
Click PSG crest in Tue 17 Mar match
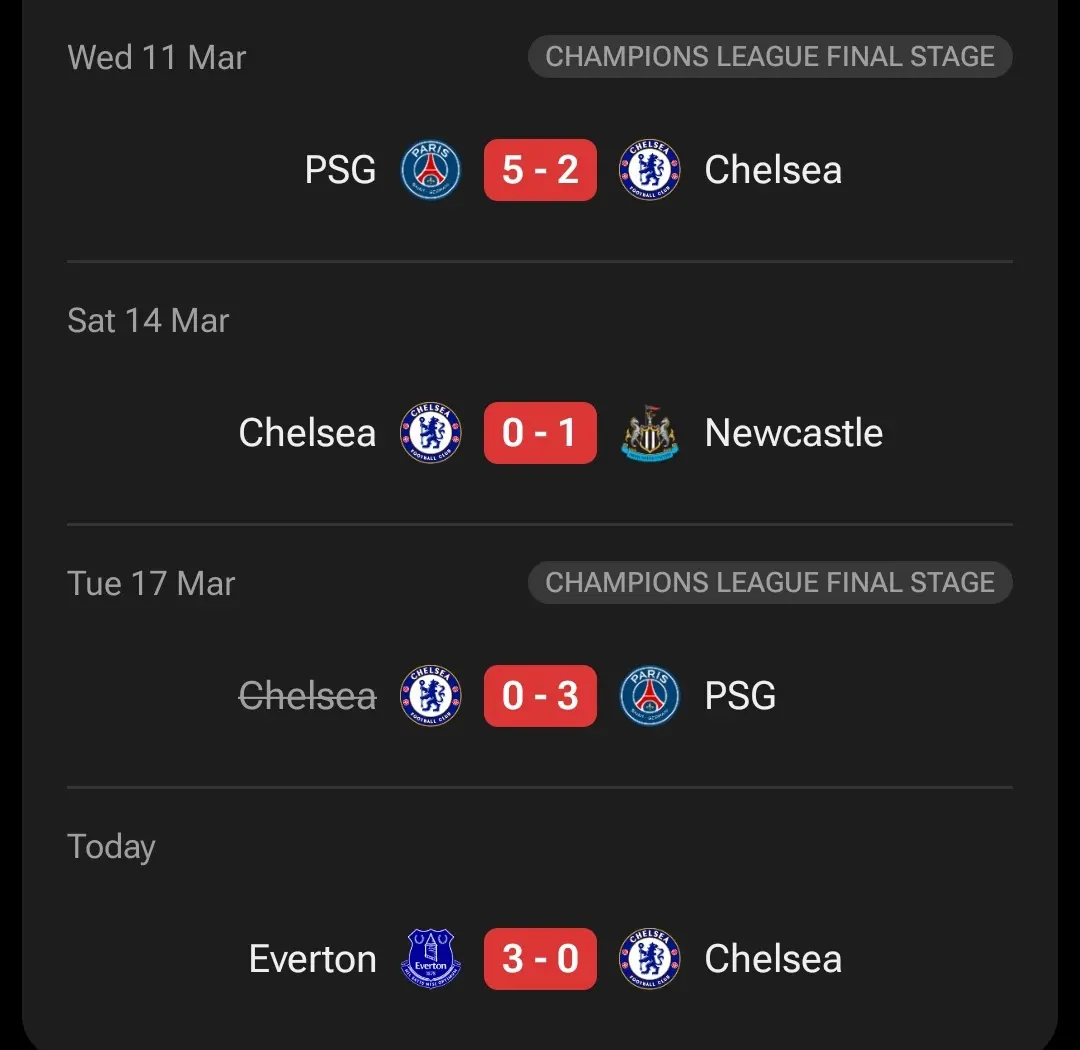point(650,696)
